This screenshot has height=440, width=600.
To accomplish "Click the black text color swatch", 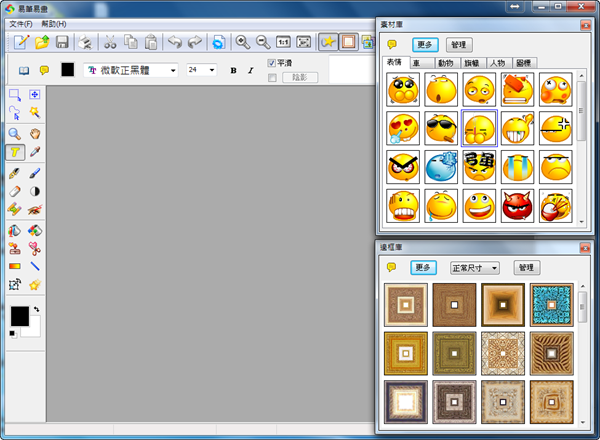I will point(68,70).
